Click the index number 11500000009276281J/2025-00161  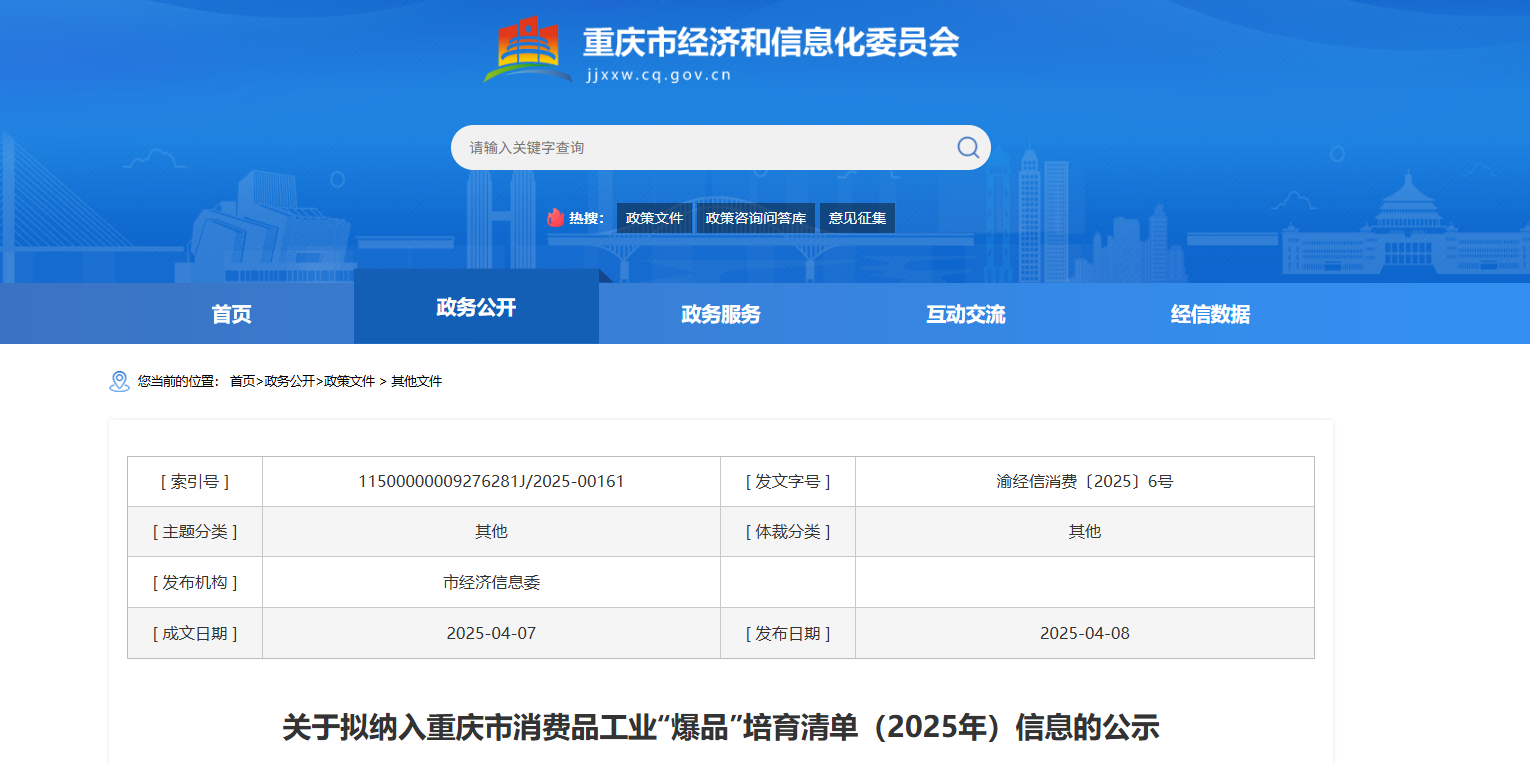tap(491, 481)
